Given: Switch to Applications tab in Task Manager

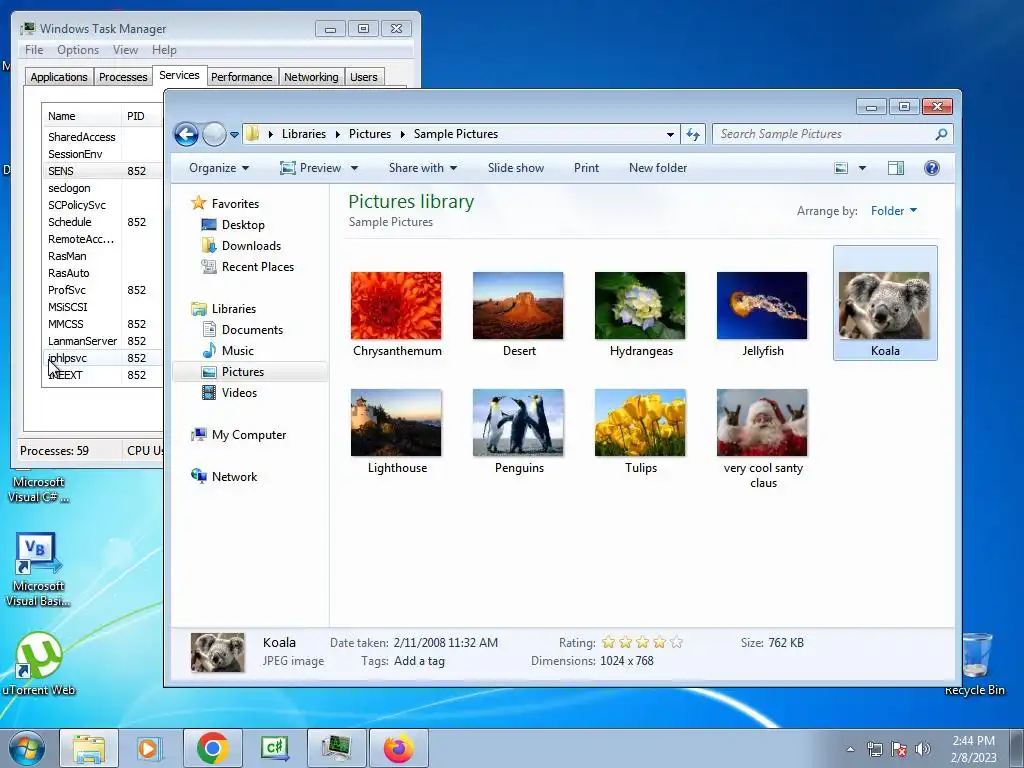Looking at the screenshot, I should point(59,77).
